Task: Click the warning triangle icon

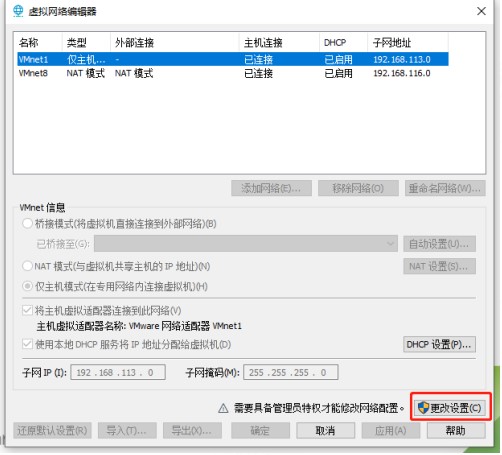Action: 223,408
